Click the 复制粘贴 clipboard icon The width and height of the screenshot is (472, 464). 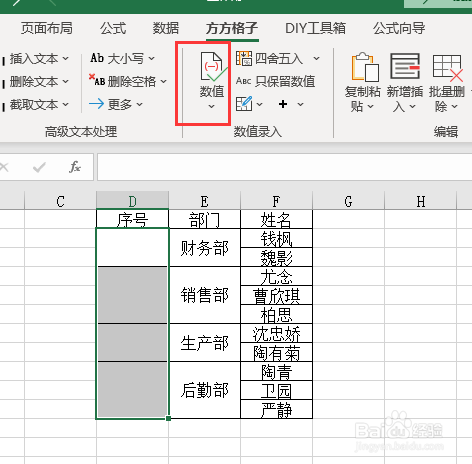pos(365,67)
